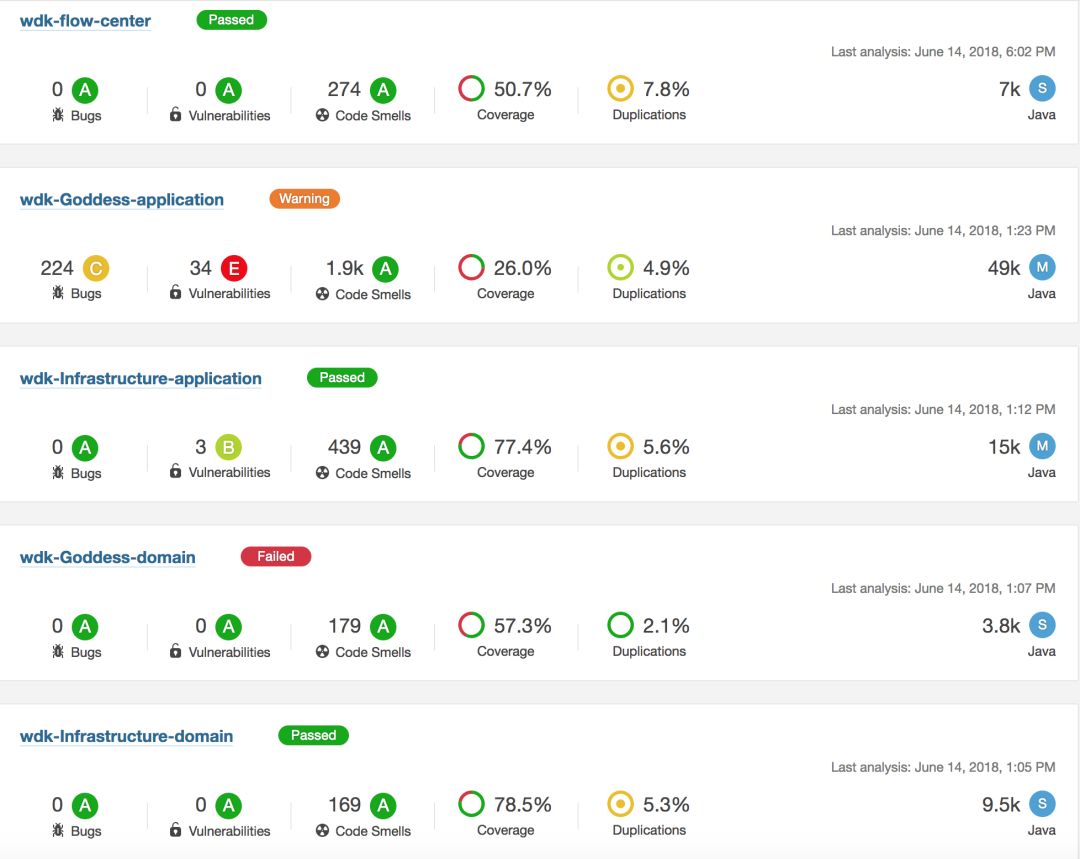This screenshot has height=859, width=1080.
Task: Open wdk-Infrastructure-application project
Action: tap(141, 379)
